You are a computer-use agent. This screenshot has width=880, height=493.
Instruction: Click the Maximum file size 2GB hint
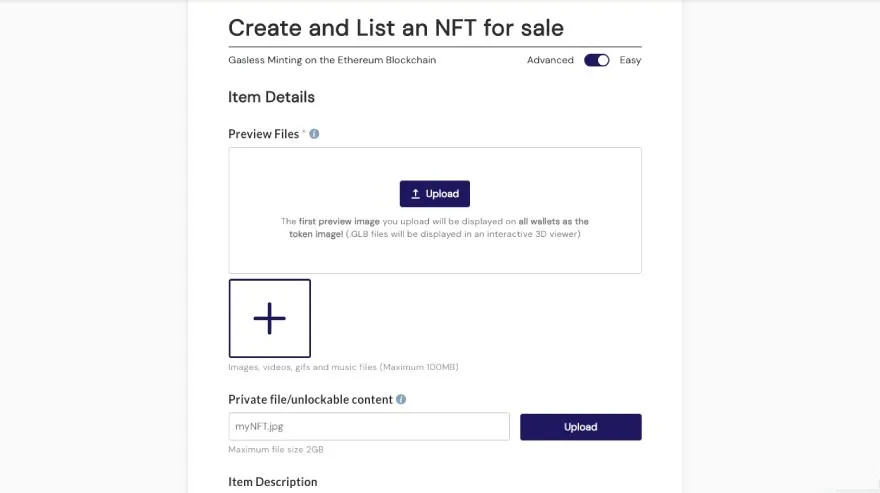point(276,449)
